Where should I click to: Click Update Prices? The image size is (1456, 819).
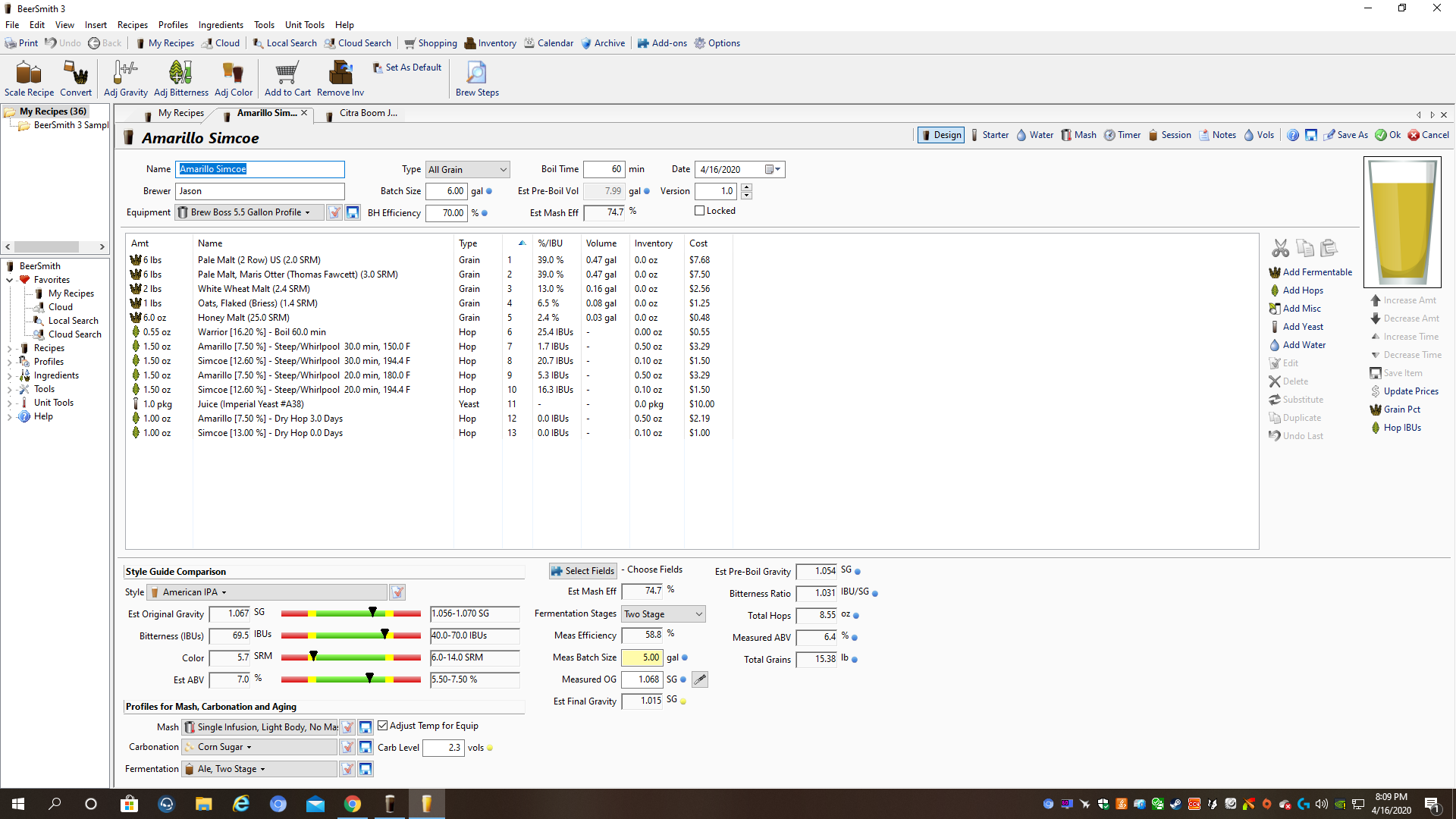coord(1404,391)
